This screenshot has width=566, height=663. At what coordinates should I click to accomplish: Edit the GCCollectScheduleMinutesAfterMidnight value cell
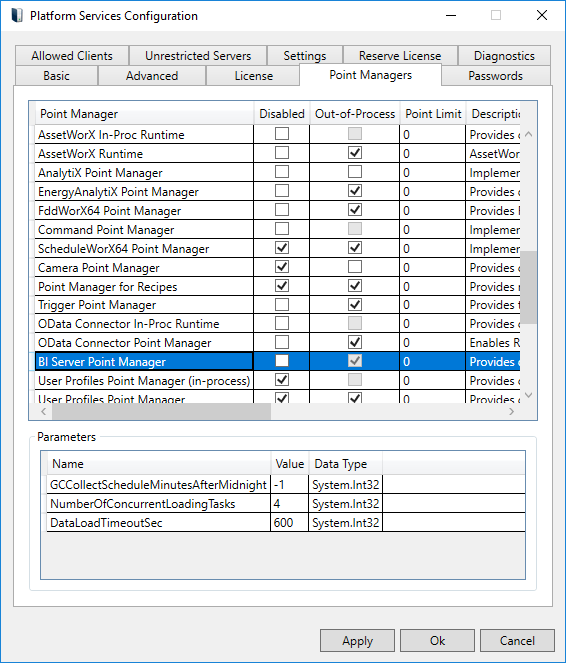click(x=290, y=485)
